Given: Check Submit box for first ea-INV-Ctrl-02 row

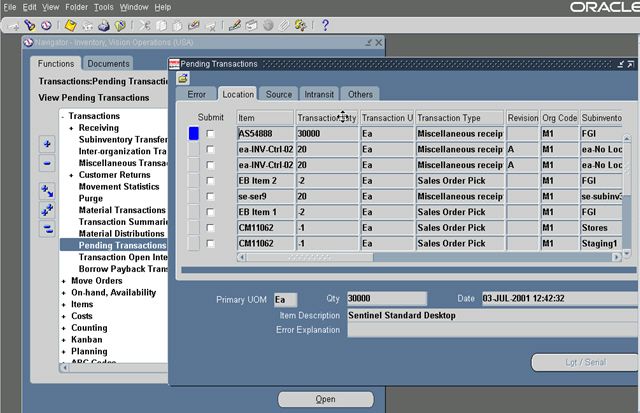Looking at the screenshot, I should tap(210, 149).
